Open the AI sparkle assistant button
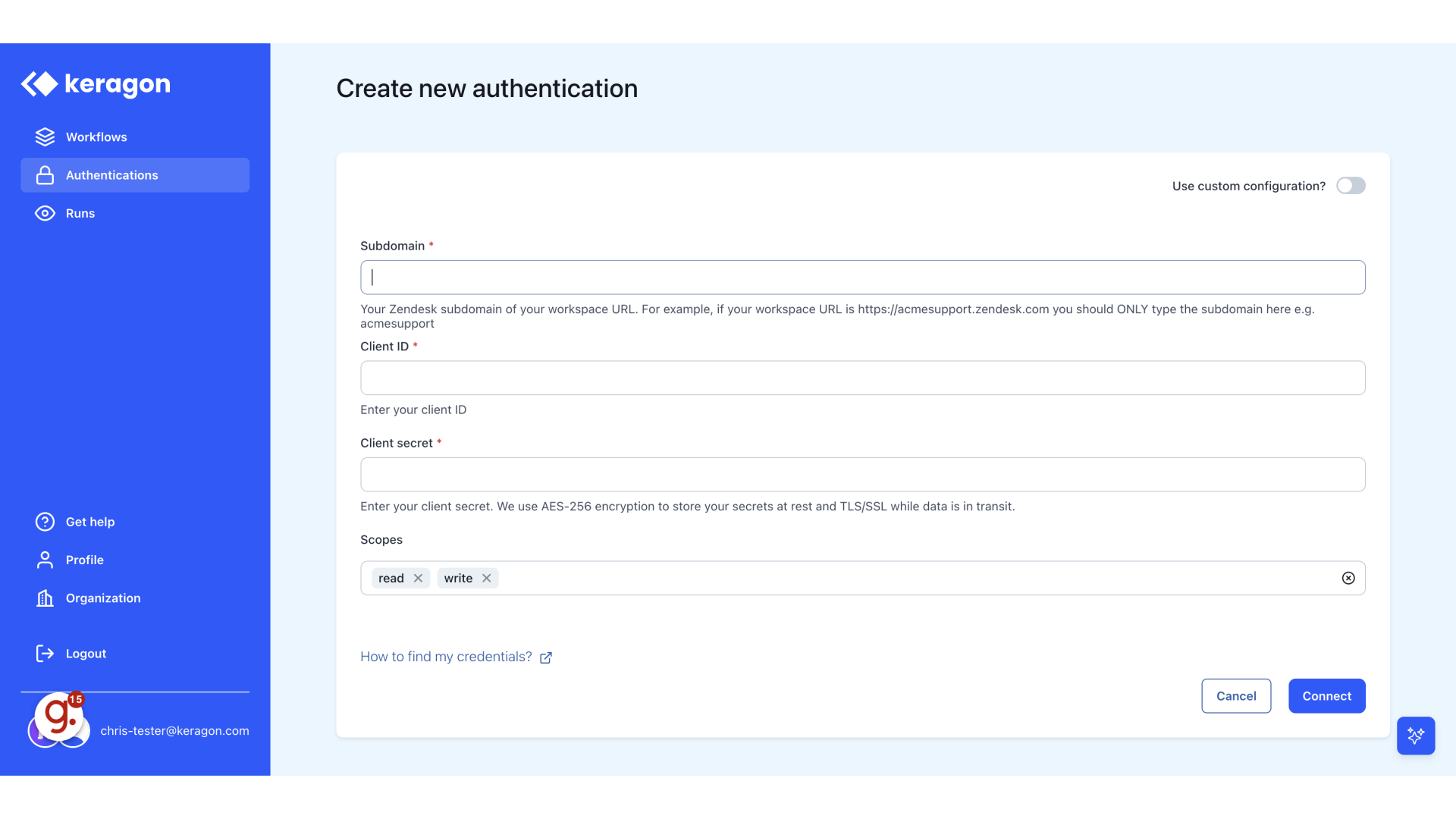The image size is (1456, 819). click(x=1415, y=736)
